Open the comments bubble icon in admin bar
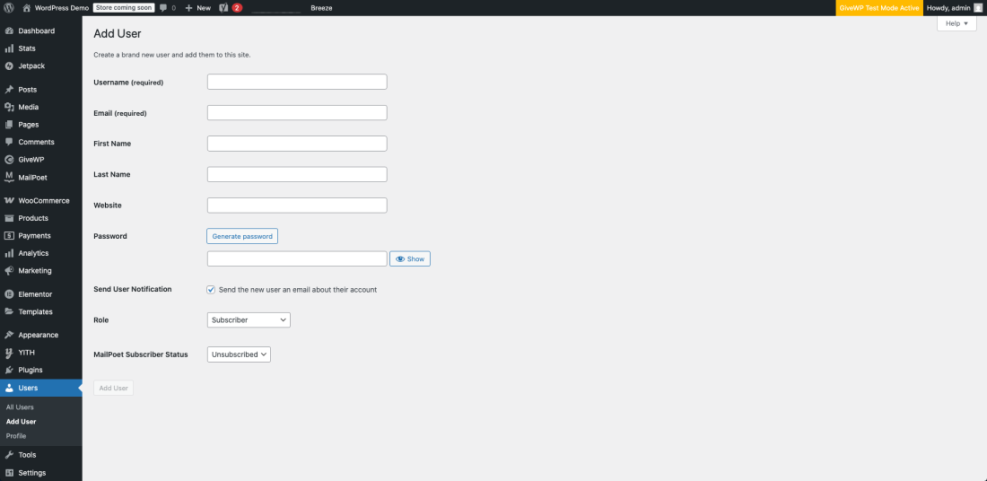 pos(164,8)
